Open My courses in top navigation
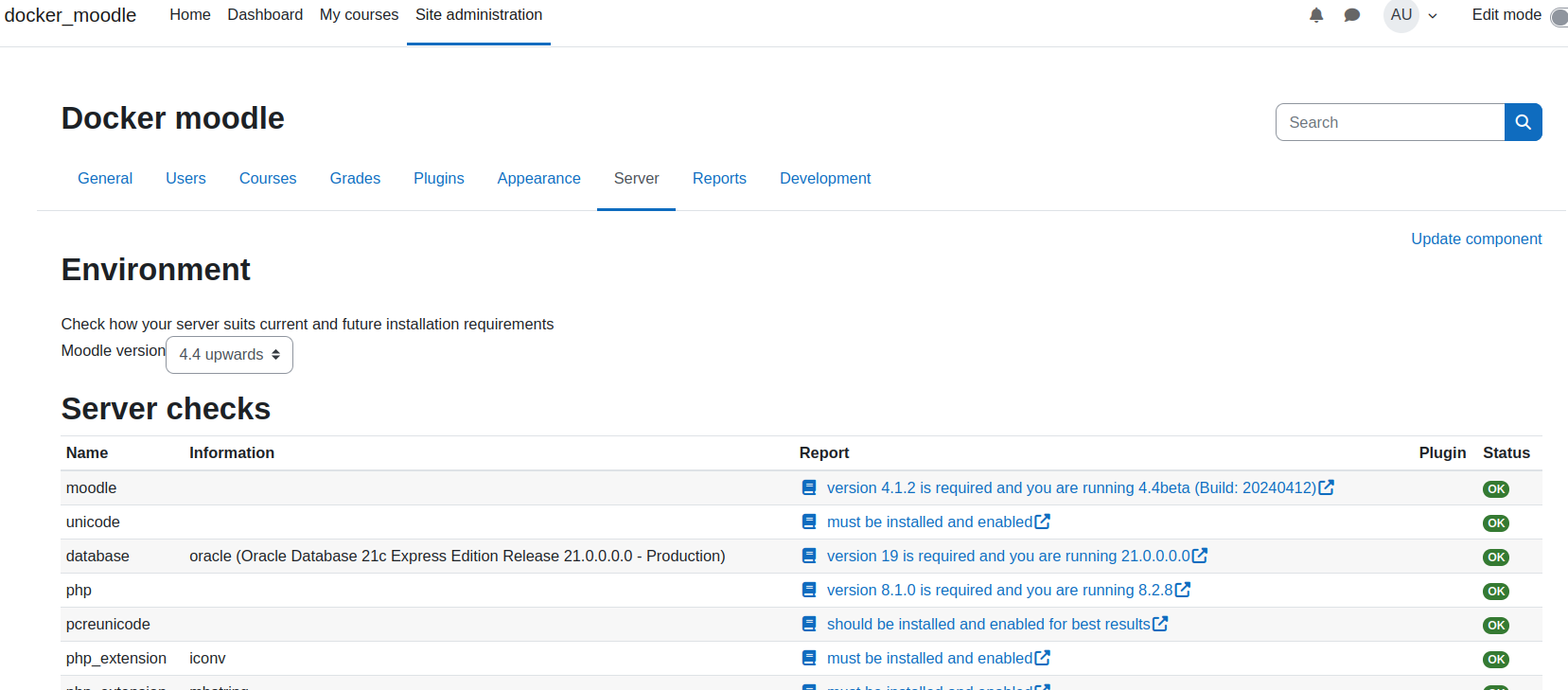Viewport: 1568px width, 690px height. [x=359, y=15]
